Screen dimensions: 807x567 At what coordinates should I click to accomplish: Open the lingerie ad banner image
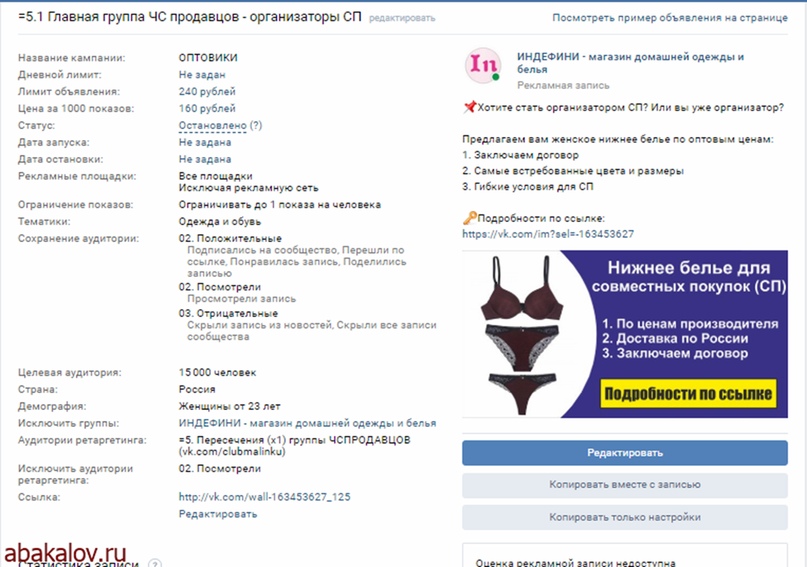pyautogui.click(x=625, y=334)
